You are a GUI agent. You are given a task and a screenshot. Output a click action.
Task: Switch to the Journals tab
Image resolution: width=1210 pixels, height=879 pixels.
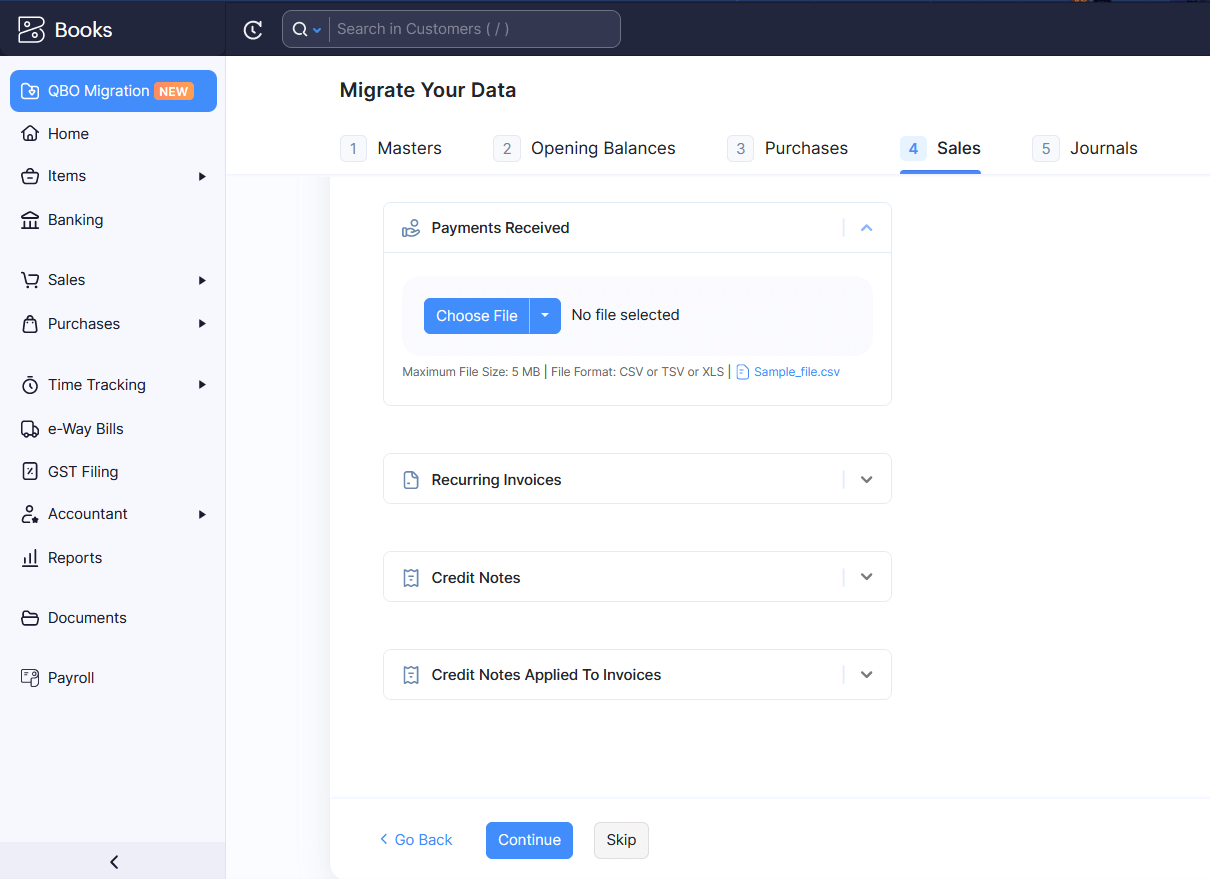click(1104, 148)
